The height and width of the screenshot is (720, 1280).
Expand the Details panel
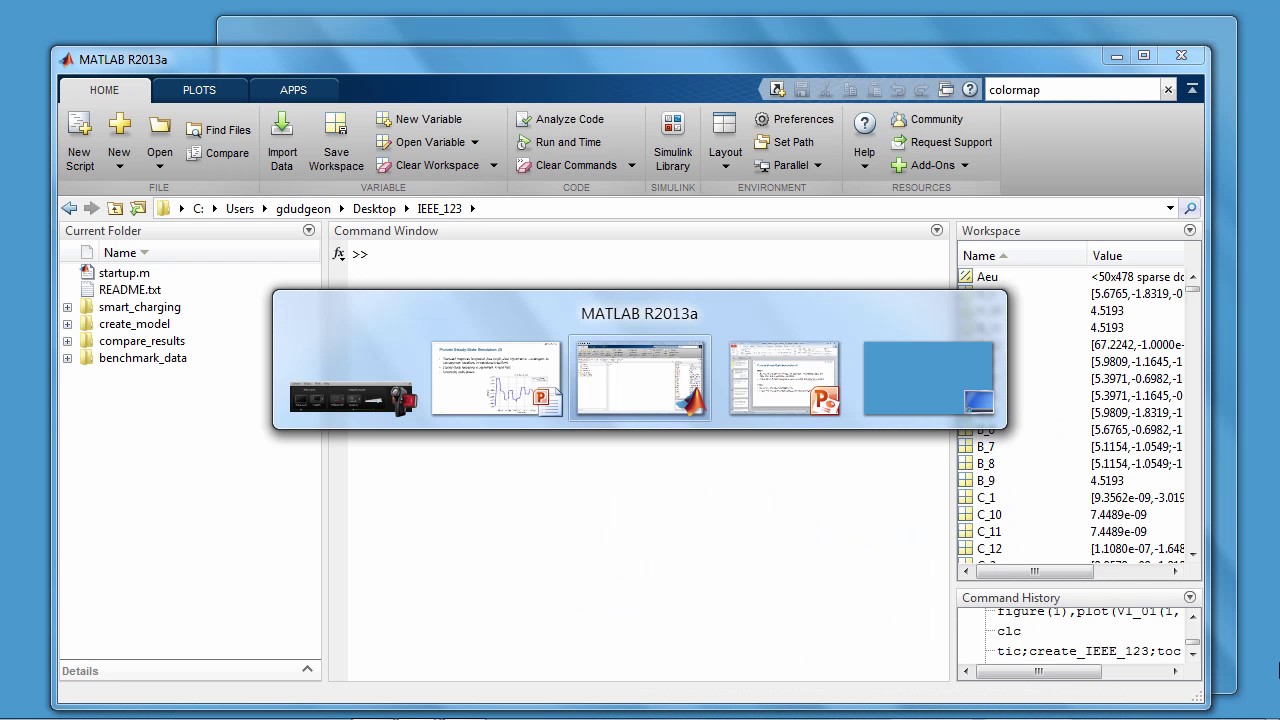click(307, 669)
